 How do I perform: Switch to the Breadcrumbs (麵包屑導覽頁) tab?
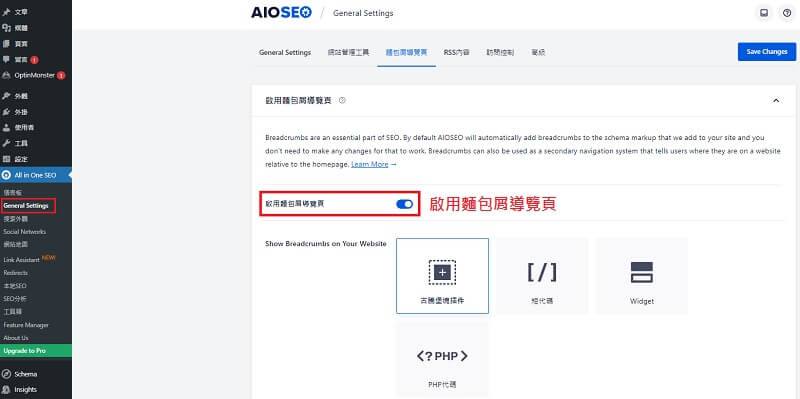407,53
